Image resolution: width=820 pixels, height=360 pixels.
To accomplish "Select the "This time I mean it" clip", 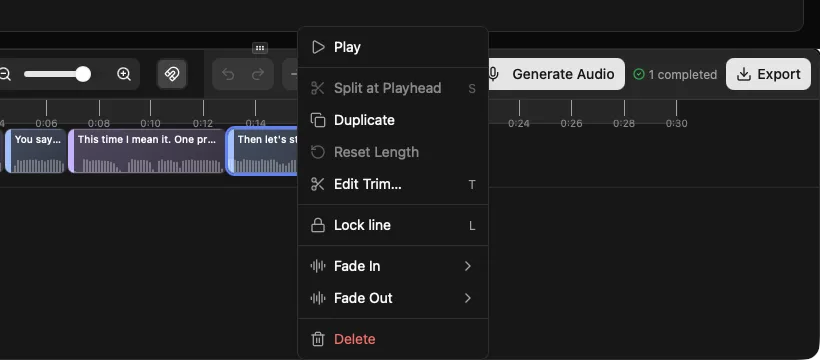I will pyautogui.click(x=147, y=151).
